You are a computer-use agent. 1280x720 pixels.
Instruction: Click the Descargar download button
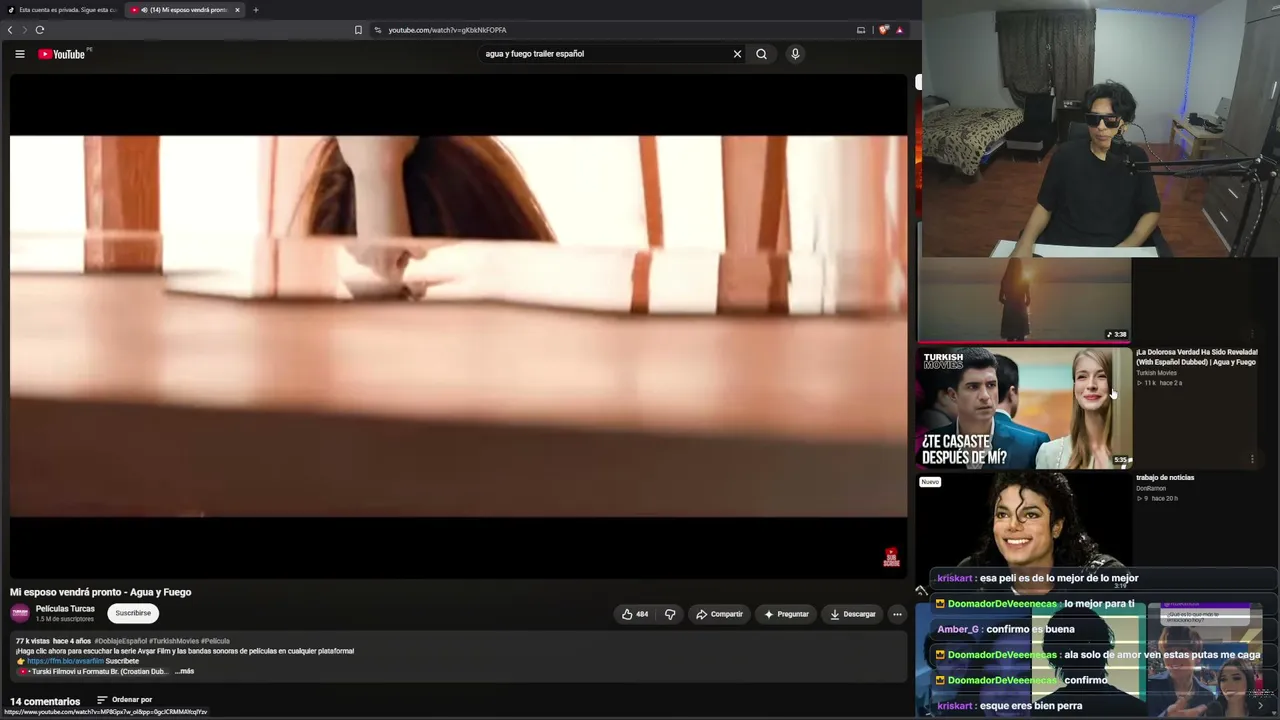(853, 614)
